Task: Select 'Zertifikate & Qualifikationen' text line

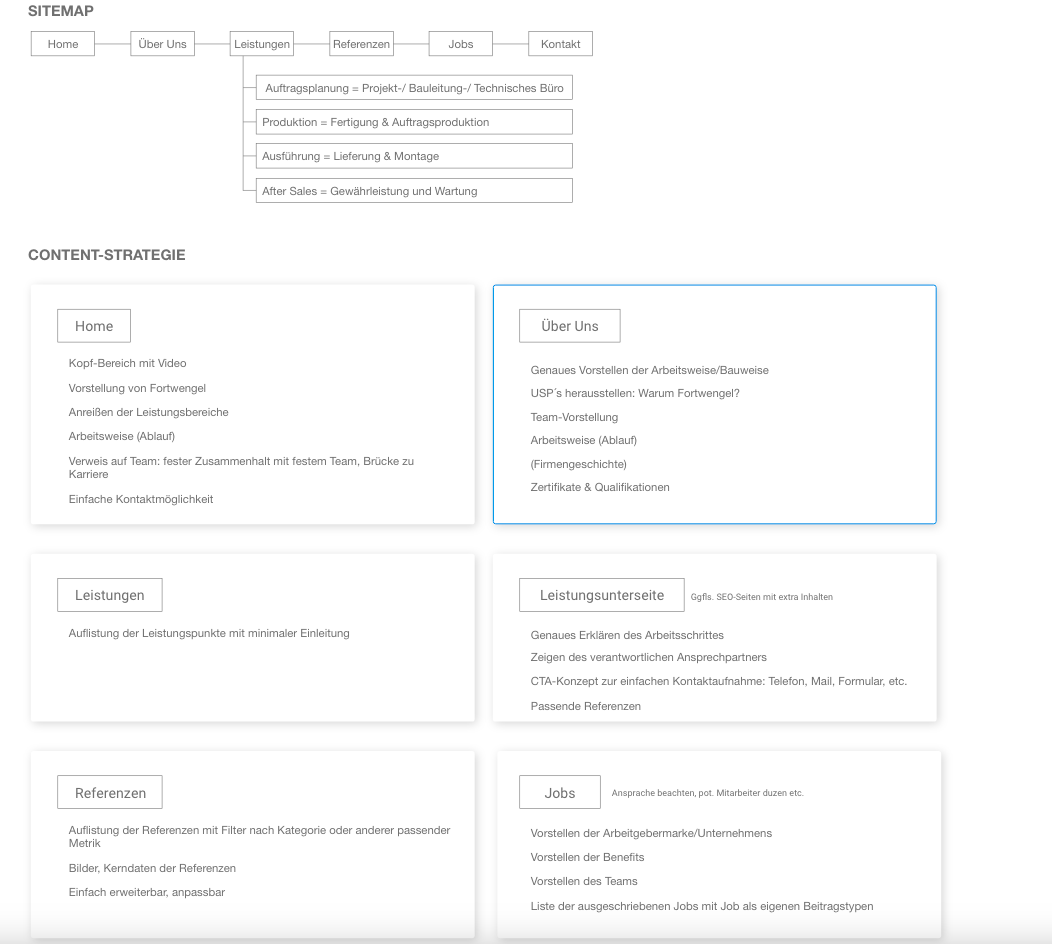Action: point(600,487)
